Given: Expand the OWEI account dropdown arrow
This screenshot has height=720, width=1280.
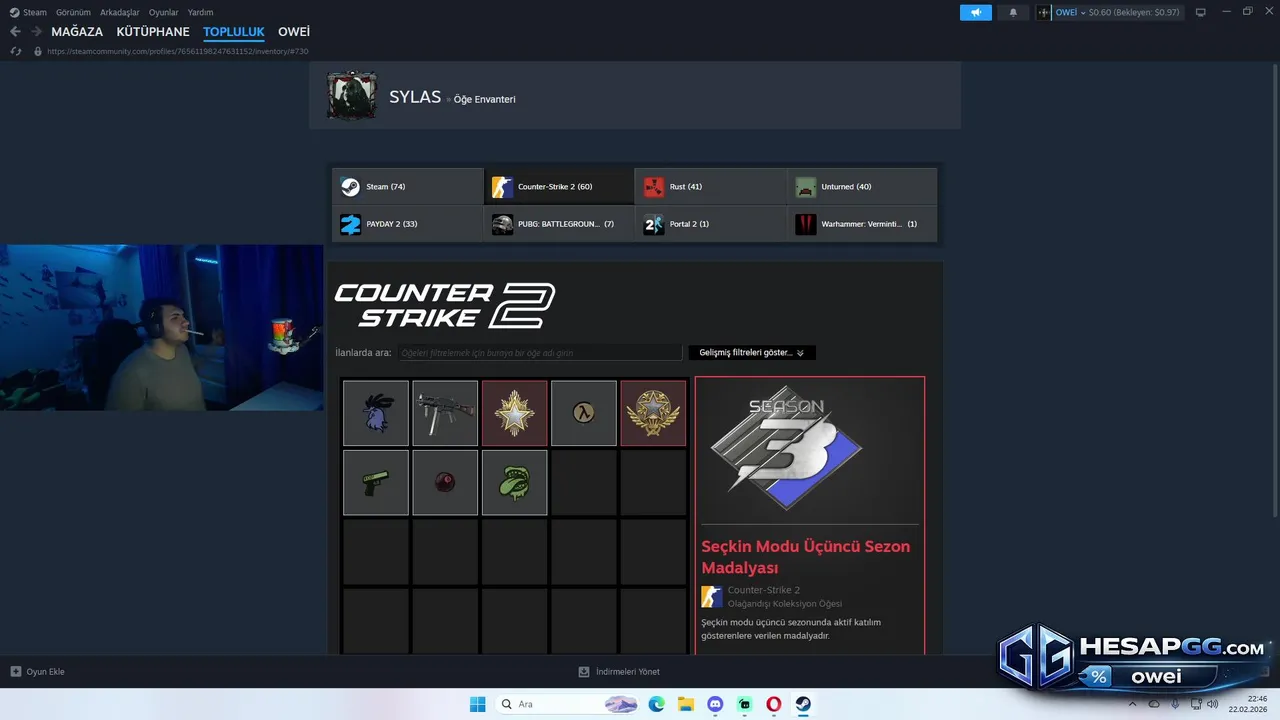Looking at the screenshot, I should pos(1083,13).
